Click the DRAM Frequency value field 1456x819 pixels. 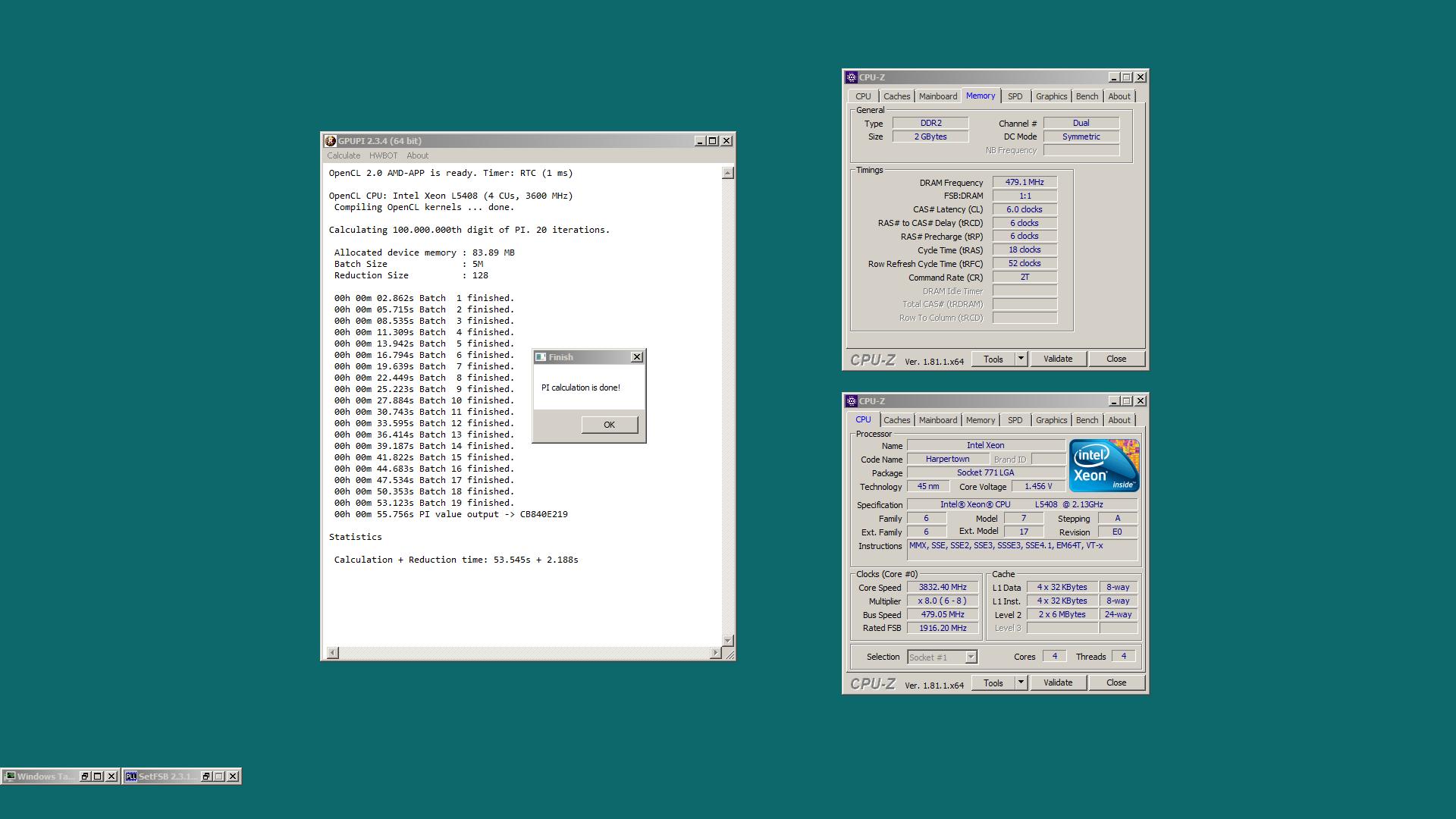[x=1025, y=183]
